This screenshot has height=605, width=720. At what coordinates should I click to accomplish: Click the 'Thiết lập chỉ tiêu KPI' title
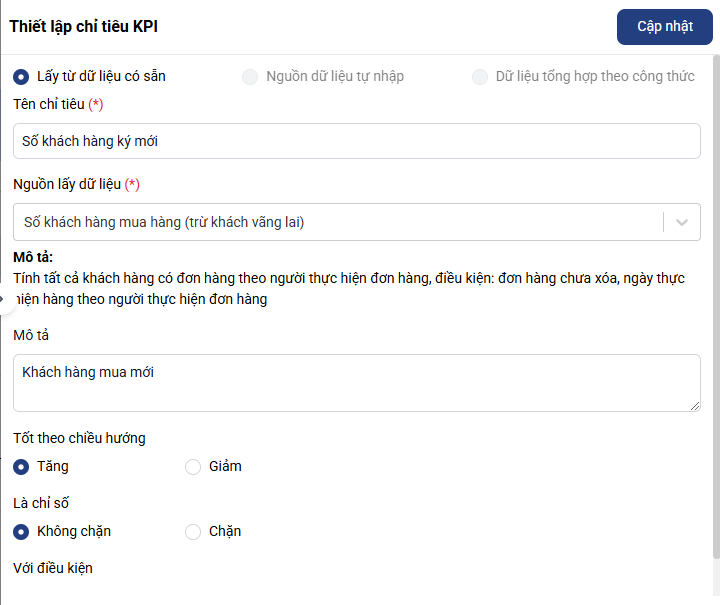[x=84, y=27]
